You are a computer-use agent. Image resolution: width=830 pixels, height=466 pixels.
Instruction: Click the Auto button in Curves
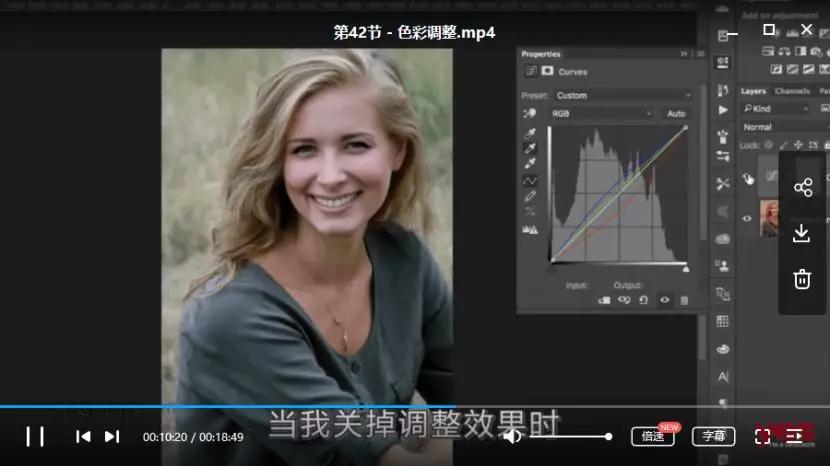pyautogui.click(x=676, y=113)
